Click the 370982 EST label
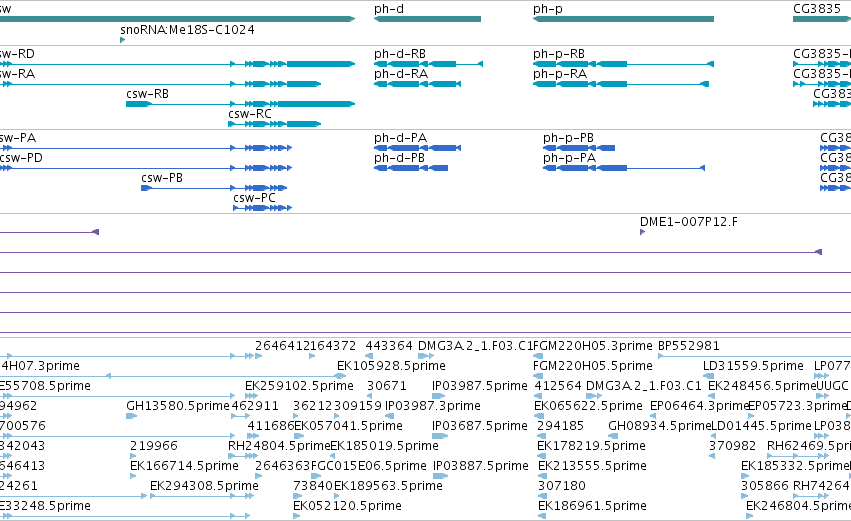 pyautogui.click(x=733, y=446)
